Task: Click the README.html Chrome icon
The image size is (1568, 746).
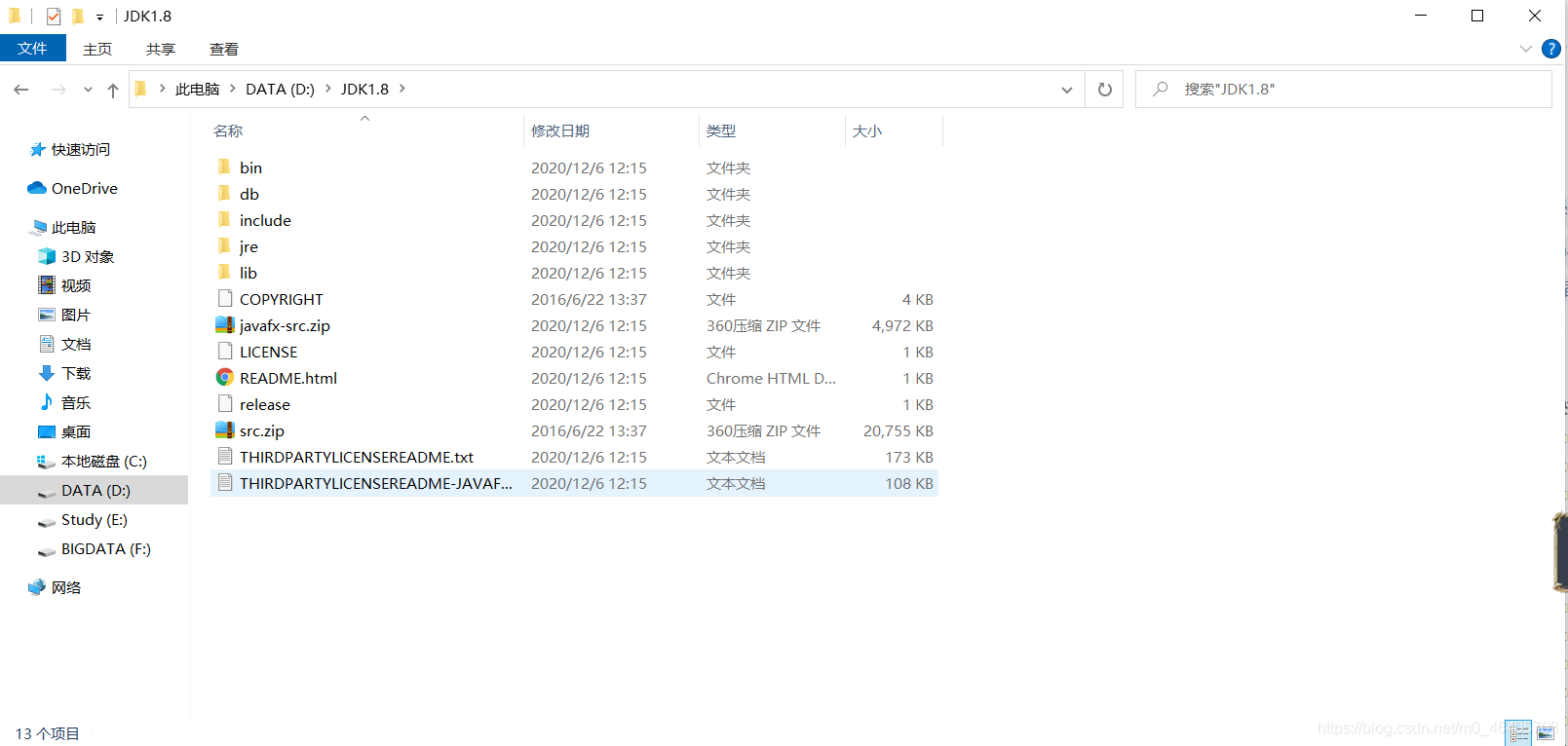Action: coord(225,377)
